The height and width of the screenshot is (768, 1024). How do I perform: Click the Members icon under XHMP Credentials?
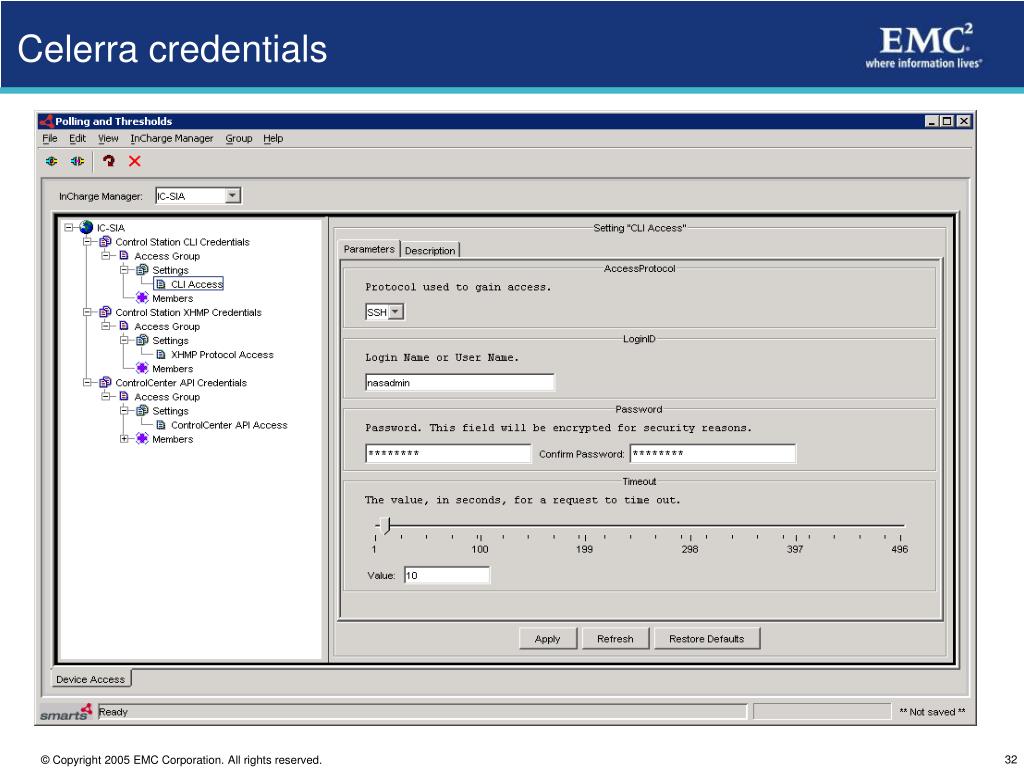[142, 368]
